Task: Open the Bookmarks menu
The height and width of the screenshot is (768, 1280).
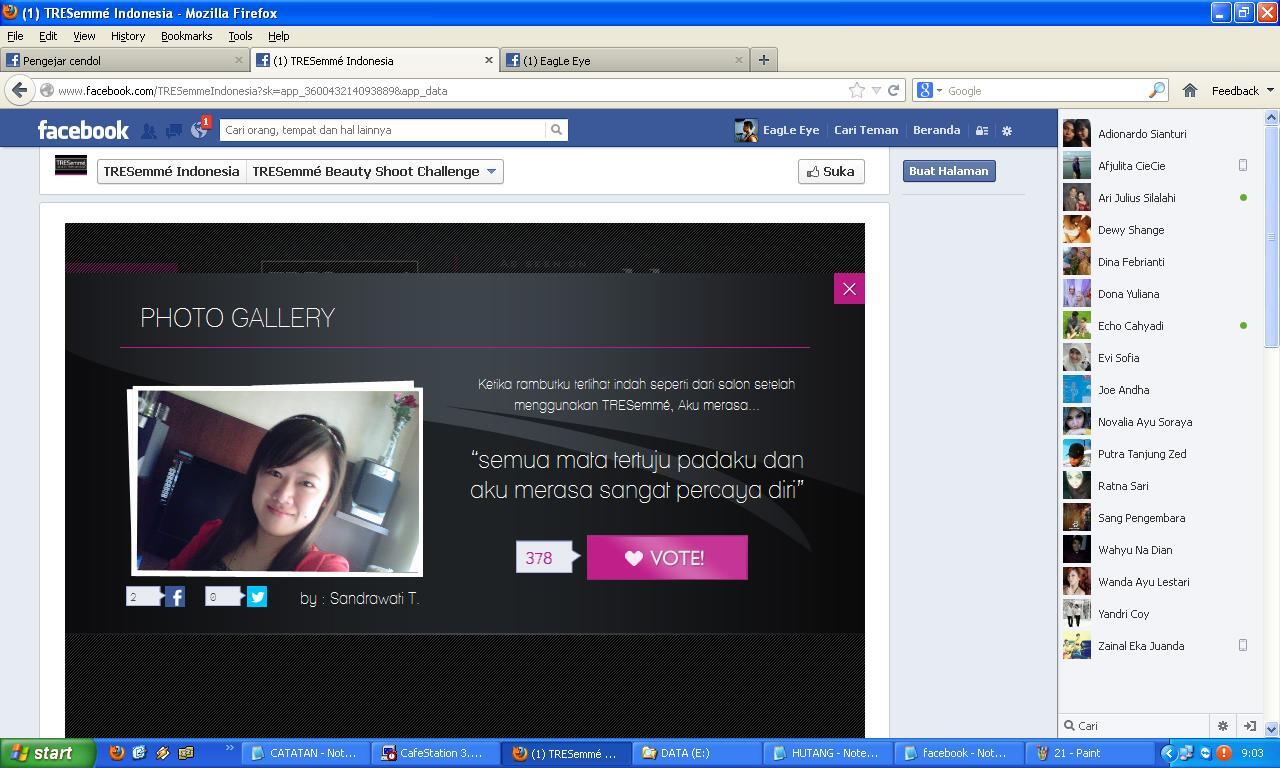Action: tap(186, 36)
